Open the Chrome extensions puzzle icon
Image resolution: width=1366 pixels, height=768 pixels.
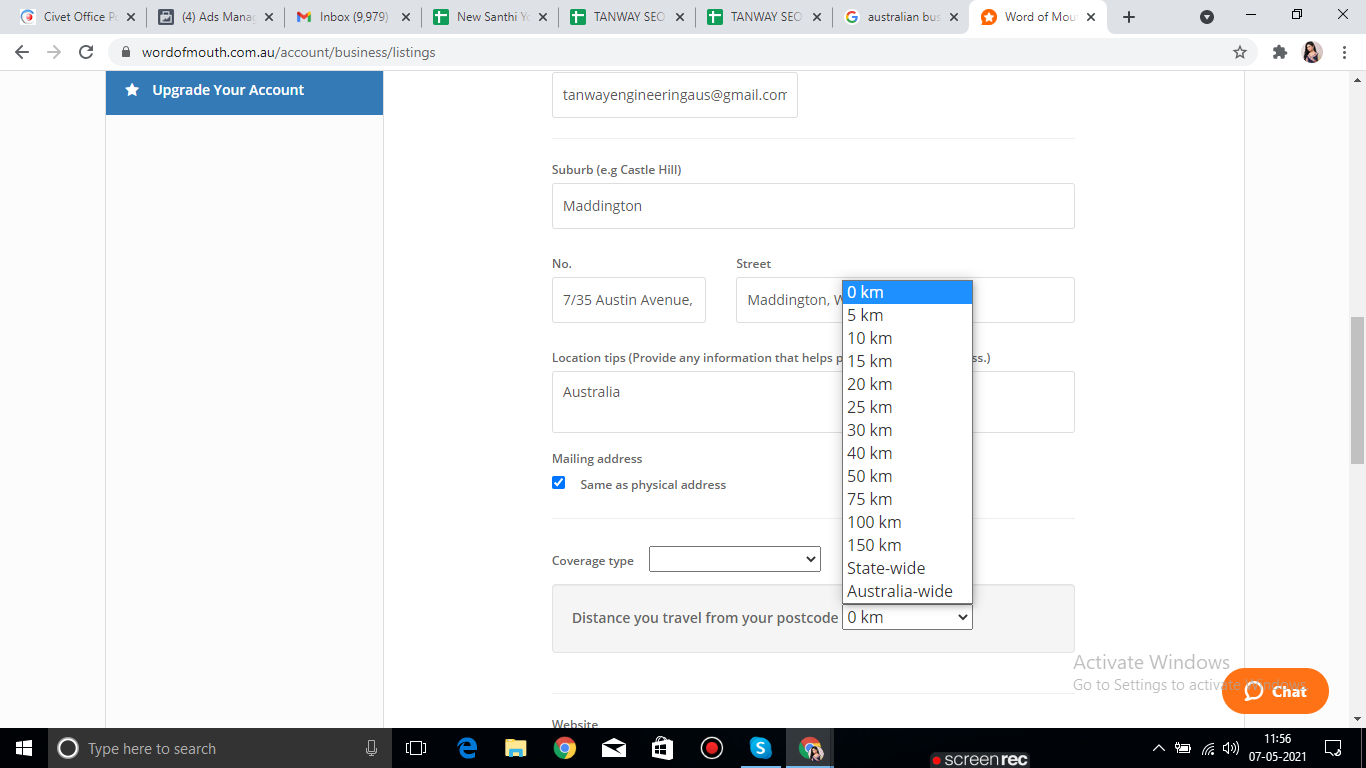1279,52
